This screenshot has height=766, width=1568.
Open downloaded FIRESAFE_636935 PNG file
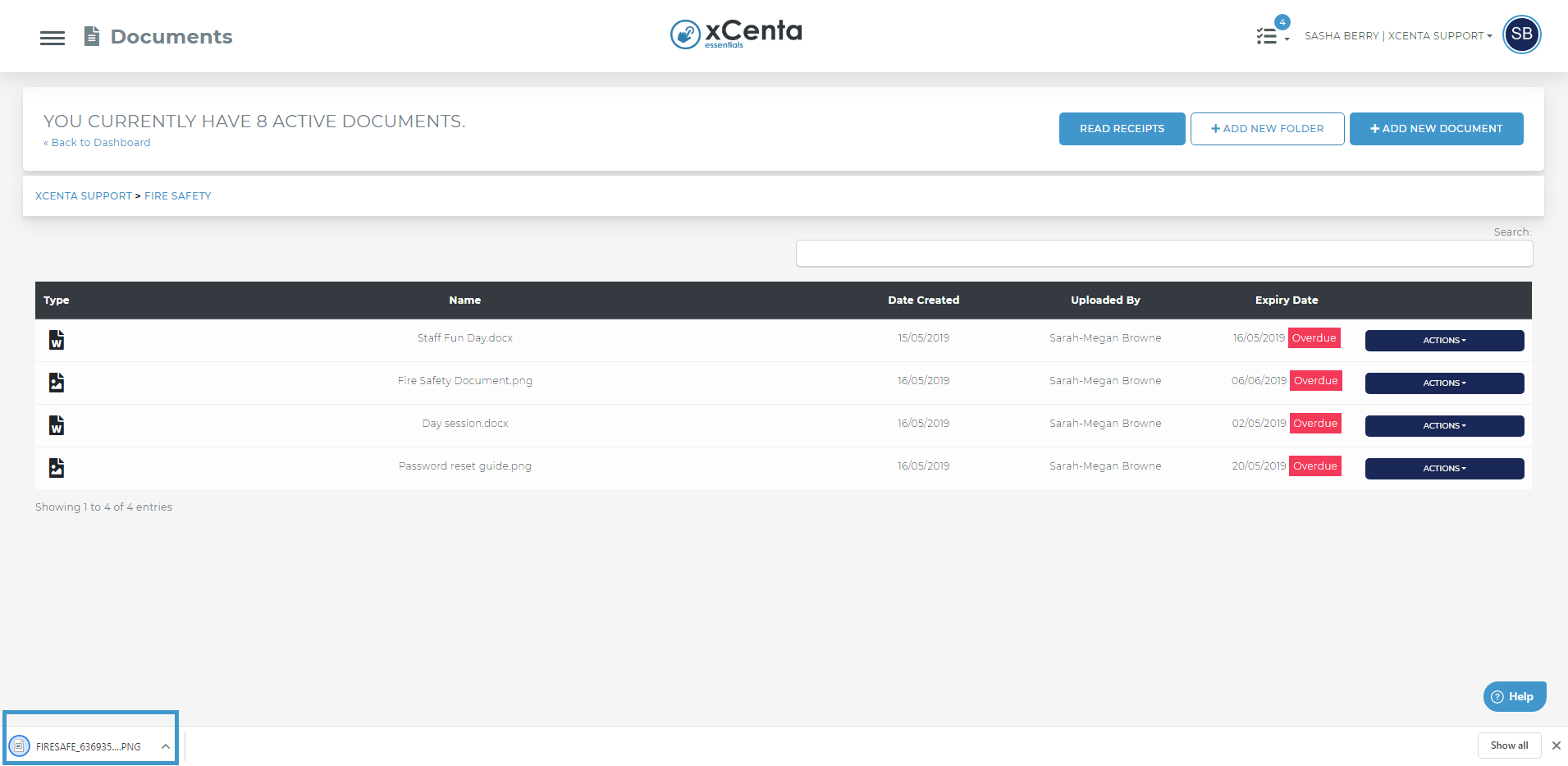coord(89,747)
